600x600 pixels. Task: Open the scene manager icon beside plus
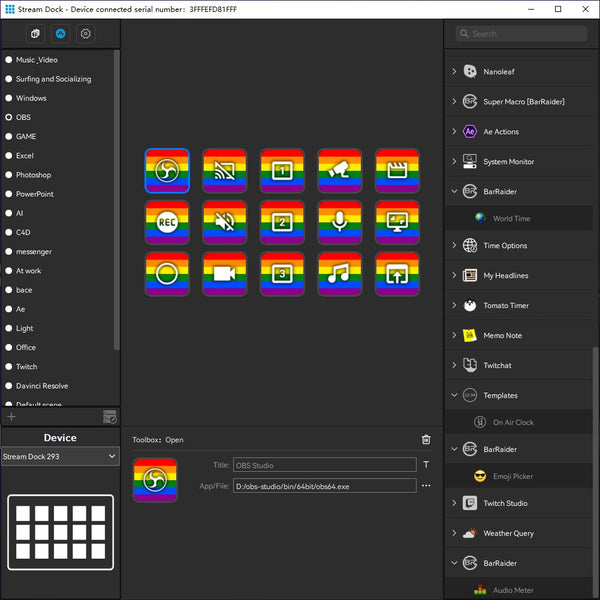point(110,416)
